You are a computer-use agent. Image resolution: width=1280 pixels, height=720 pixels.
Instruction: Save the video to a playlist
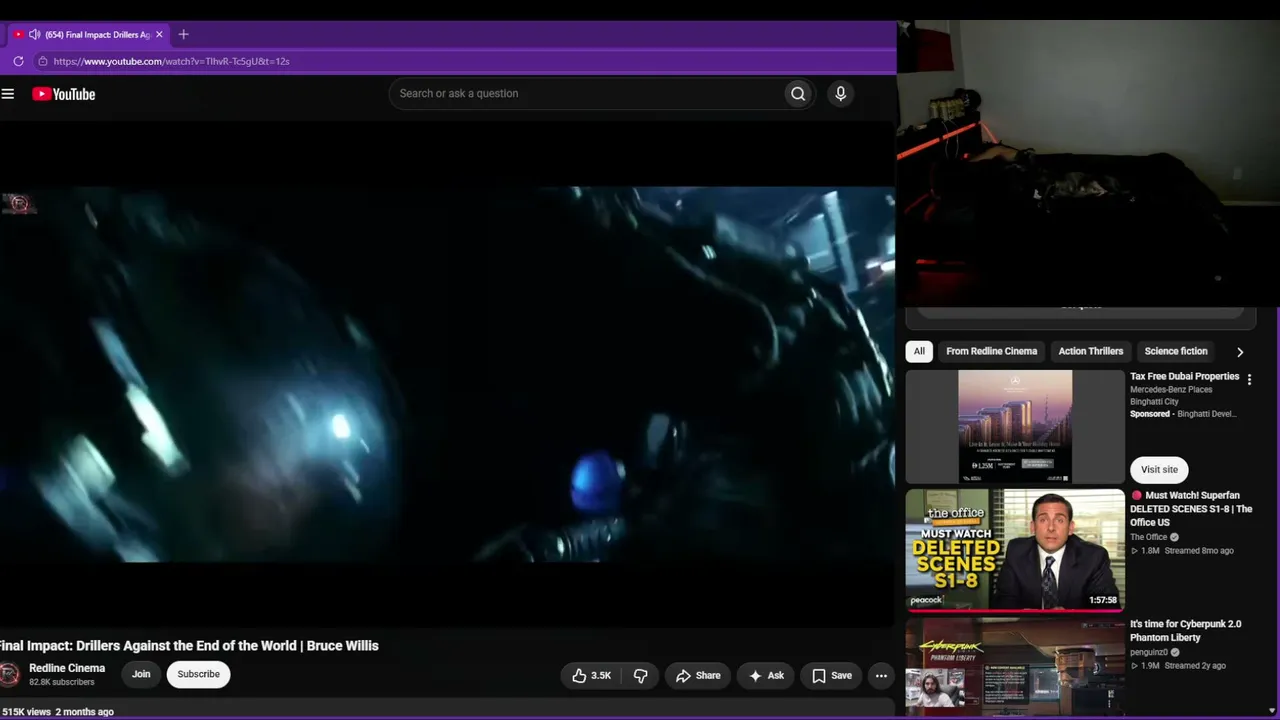coord(832,676)
